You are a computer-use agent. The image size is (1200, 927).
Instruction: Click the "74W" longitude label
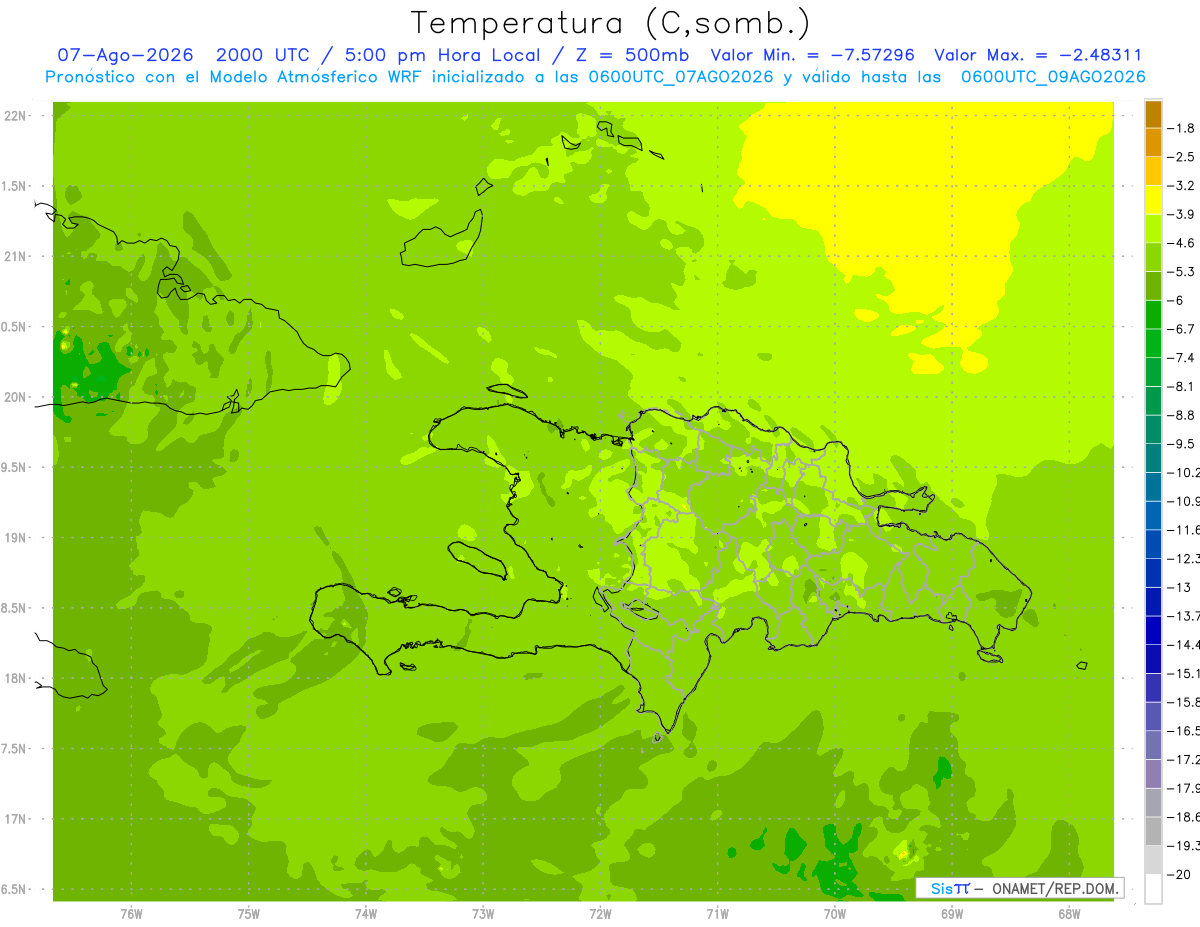click(366, 913)
